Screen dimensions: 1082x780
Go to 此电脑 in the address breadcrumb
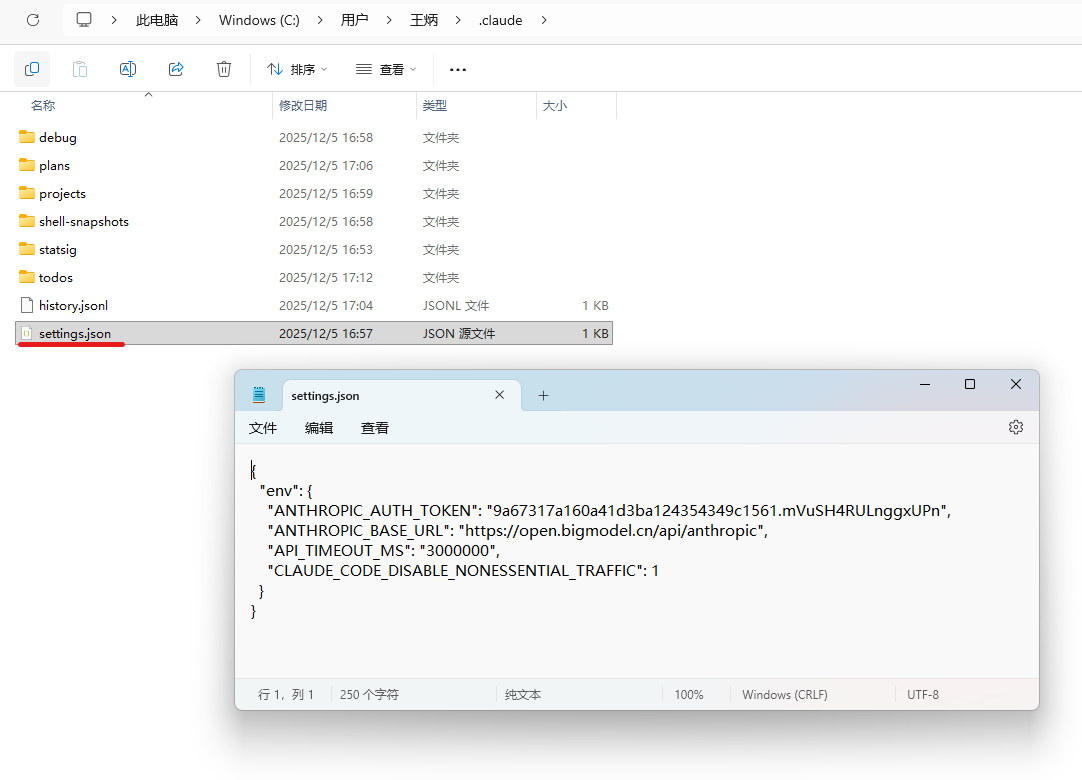pyautogui.click(x=157, y=20)
